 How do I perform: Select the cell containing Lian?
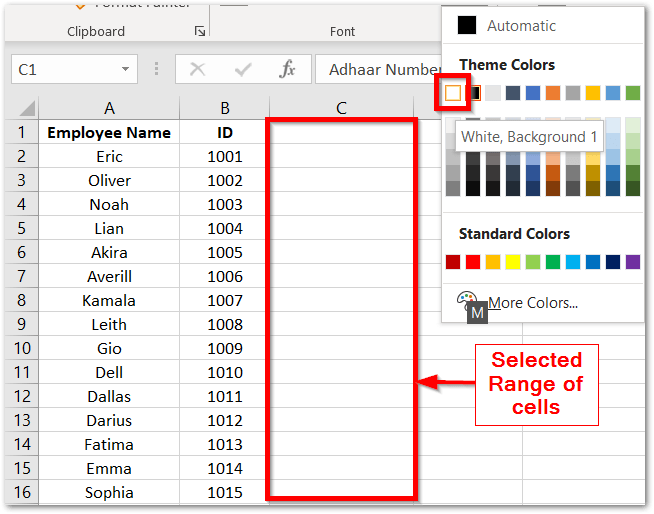109,228
